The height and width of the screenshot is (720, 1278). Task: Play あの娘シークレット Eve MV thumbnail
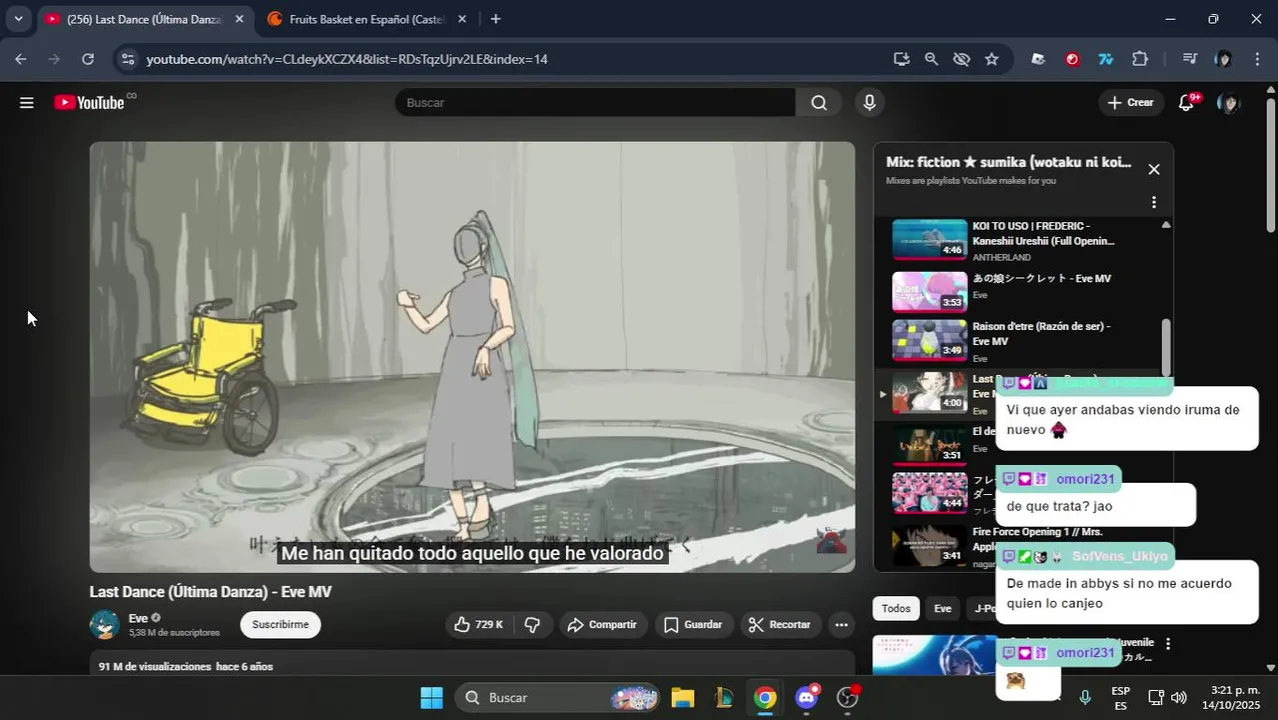pos(930,291)
